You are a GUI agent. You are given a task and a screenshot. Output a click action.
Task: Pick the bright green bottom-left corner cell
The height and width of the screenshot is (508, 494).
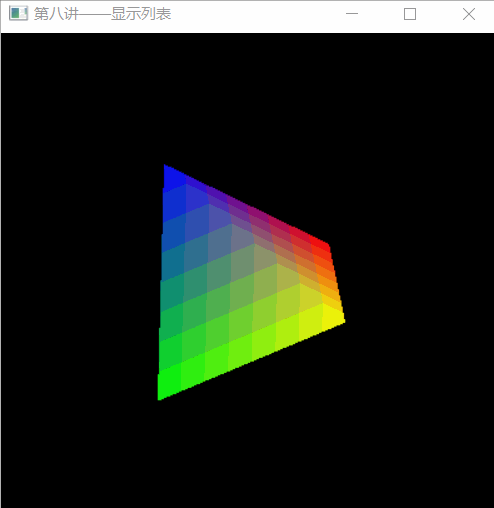point(169,383)
